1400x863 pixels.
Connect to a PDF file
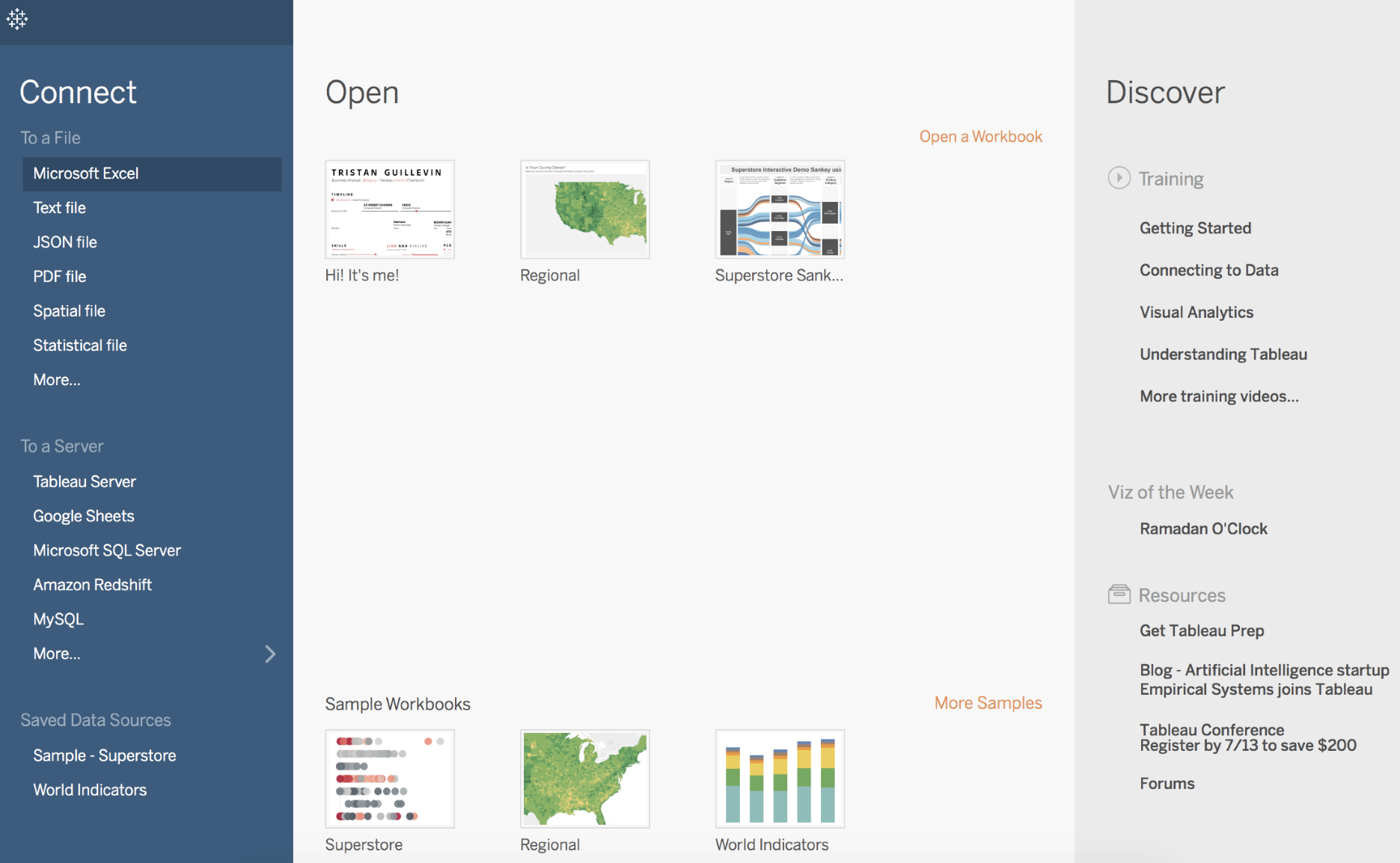click(60, 277)
